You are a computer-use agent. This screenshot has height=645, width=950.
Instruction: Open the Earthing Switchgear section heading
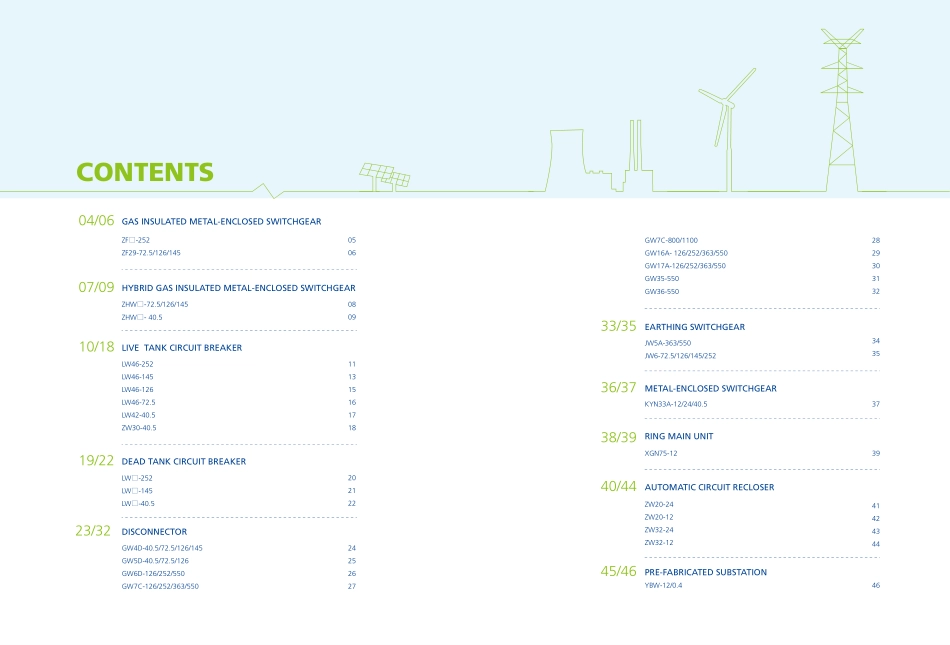tap(694, 327)
